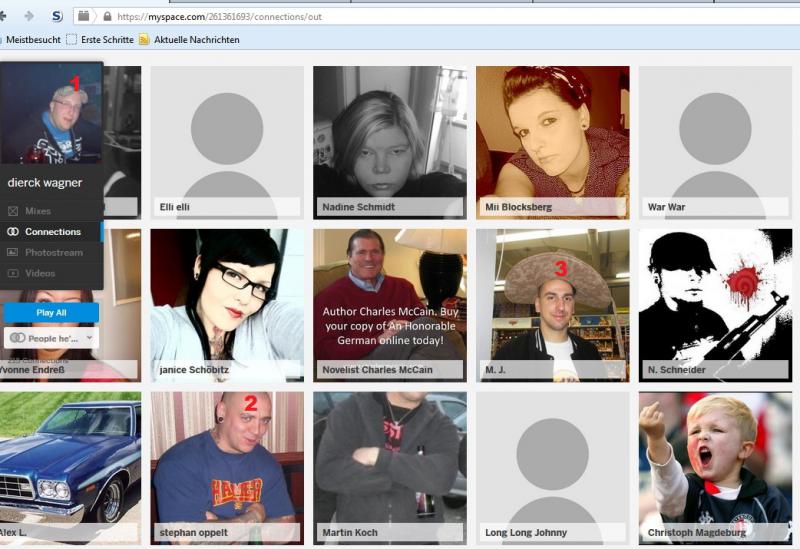This screenshot has width=800, height=549.
Task: Click the Mixes icon in sidebar
Action: point(13,211)
